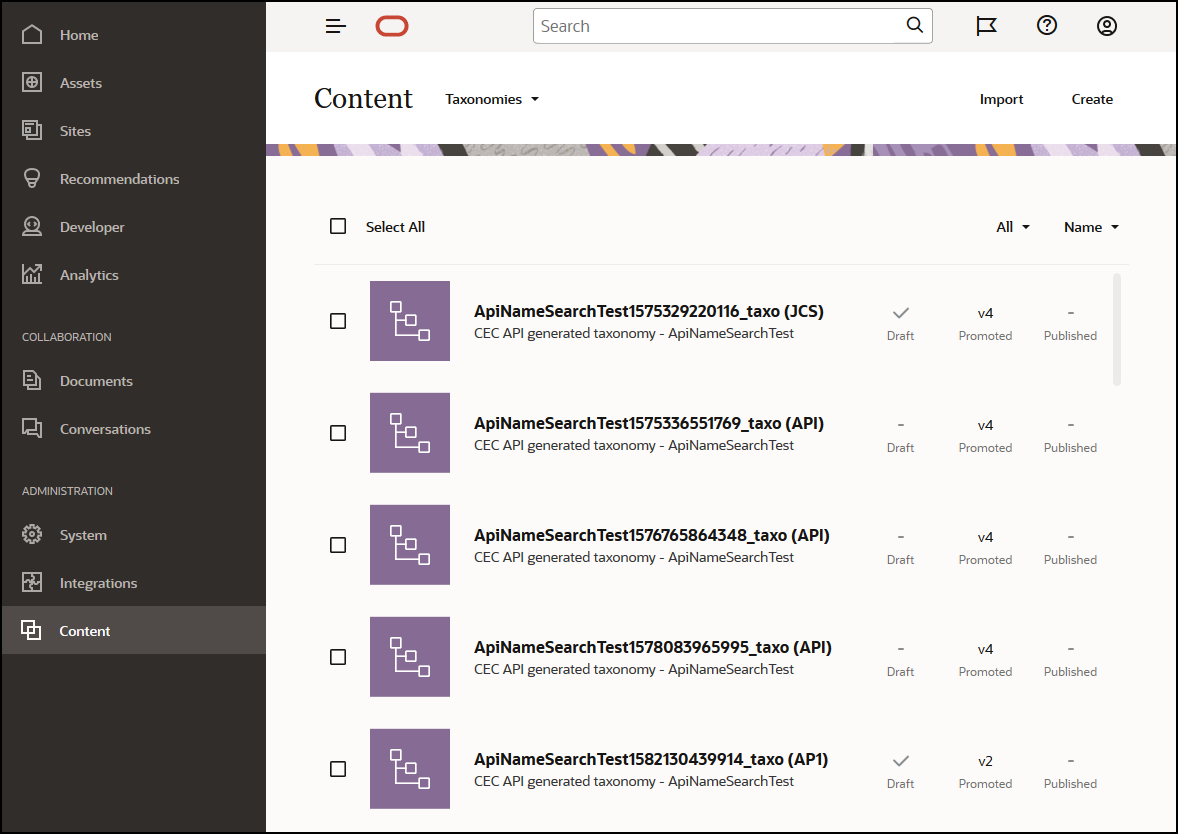
Task: Open the Name sort dropdown
Action: tap(1090, 227)
